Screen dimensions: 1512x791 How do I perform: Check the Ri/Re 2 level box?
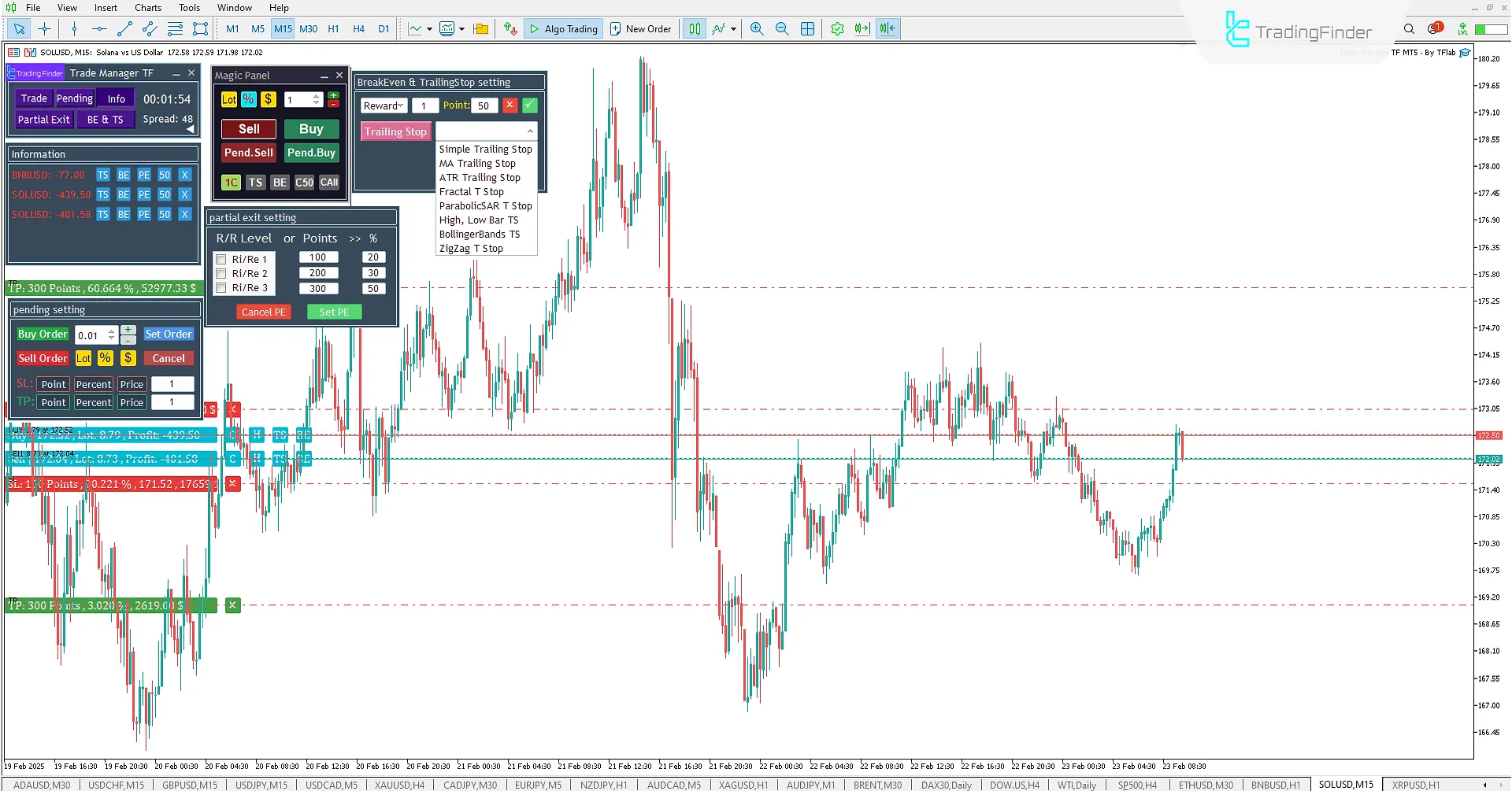(221, 273)
